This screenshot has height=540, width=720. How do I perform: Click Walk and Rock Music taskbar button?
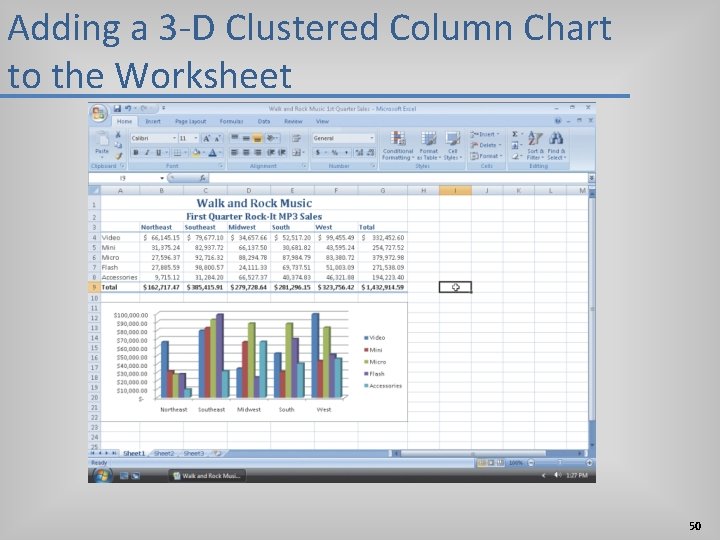[x=207, y=476]
